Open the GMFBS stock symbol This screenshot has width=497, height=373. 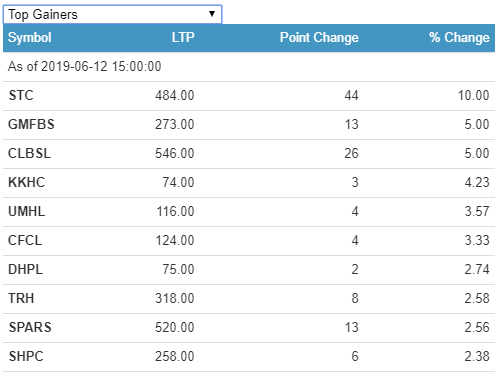point(31,124)
